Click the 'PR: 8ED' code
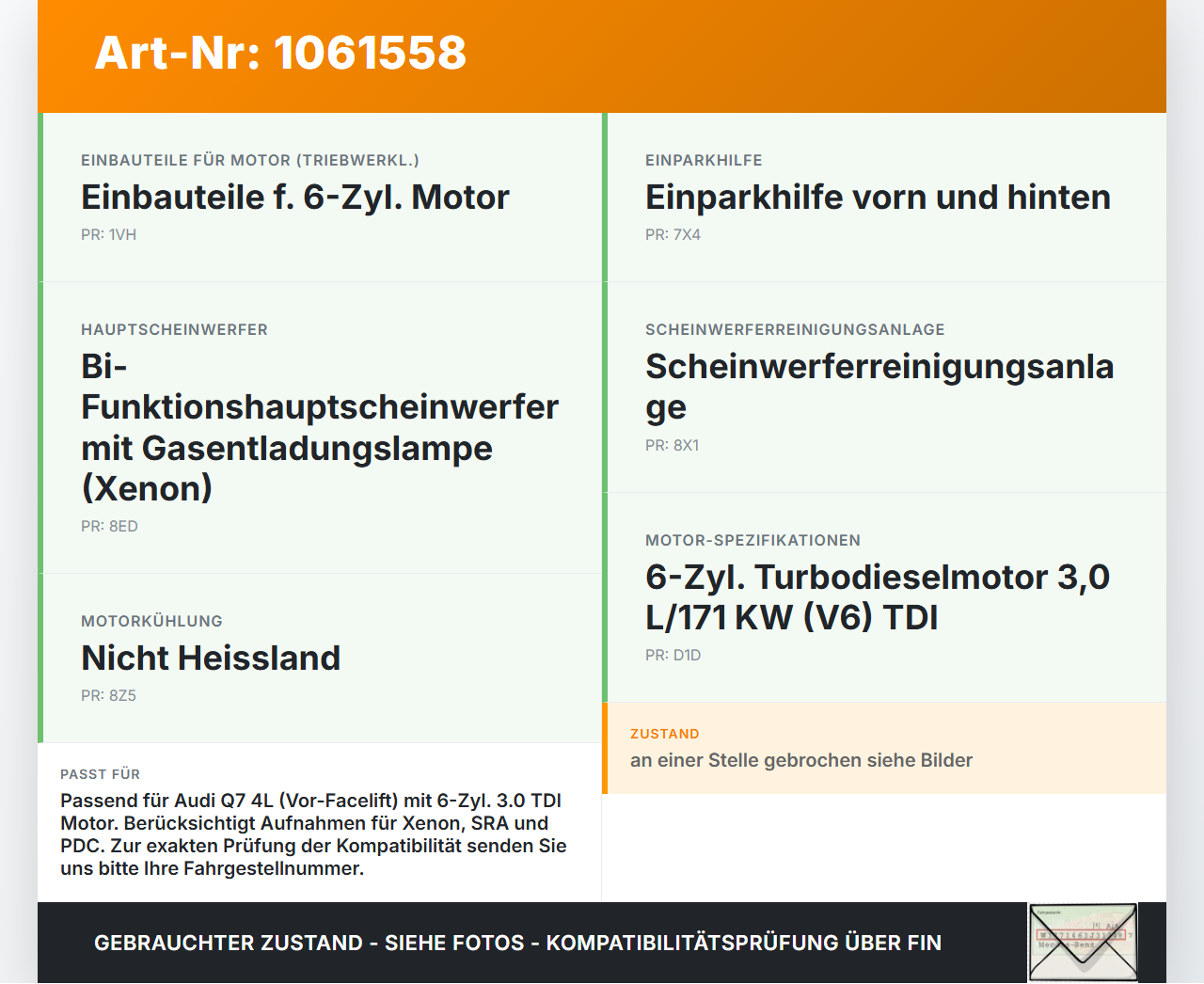Screen dimensions: 1204x984 (x=110, y=526)
